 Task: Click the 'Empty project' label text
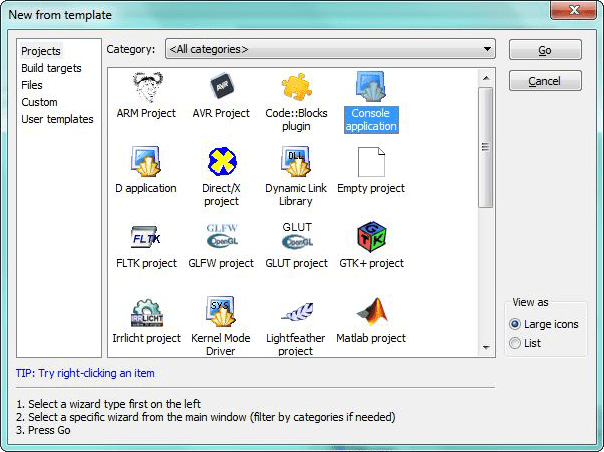pos(371,188)
